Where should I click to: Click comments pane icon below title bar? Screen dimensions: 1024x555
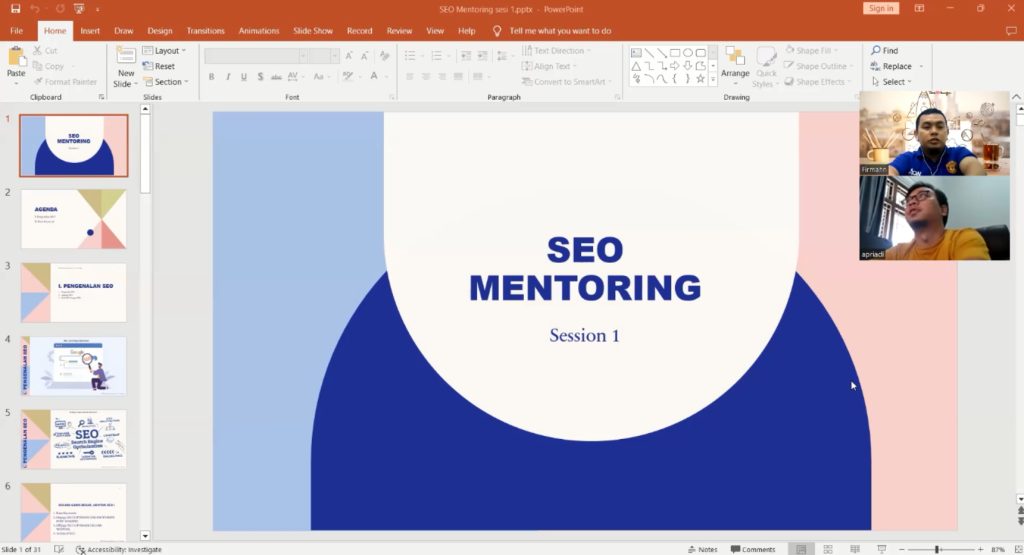pyautogui.click(x=1011, y=31)
